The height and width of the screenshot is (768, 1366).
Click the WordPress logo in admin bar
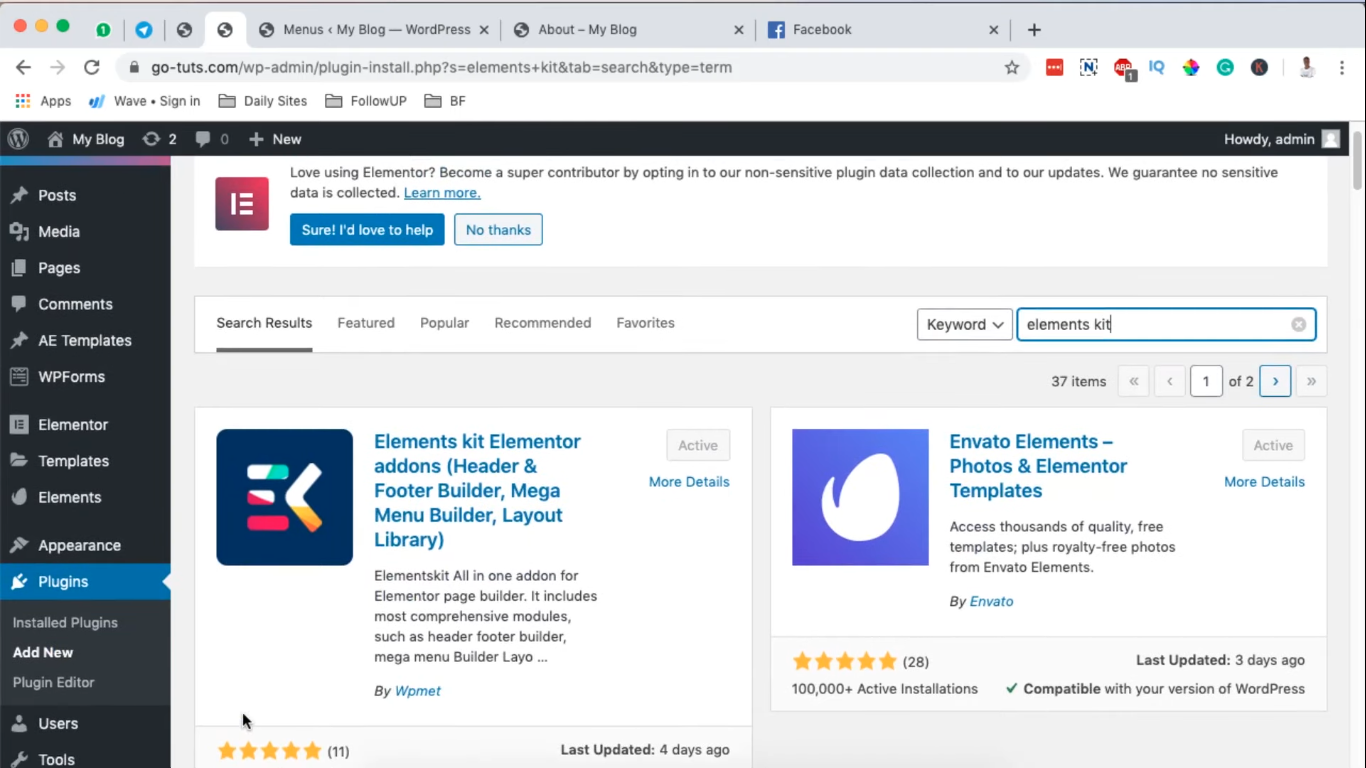(x=18, y=139)
